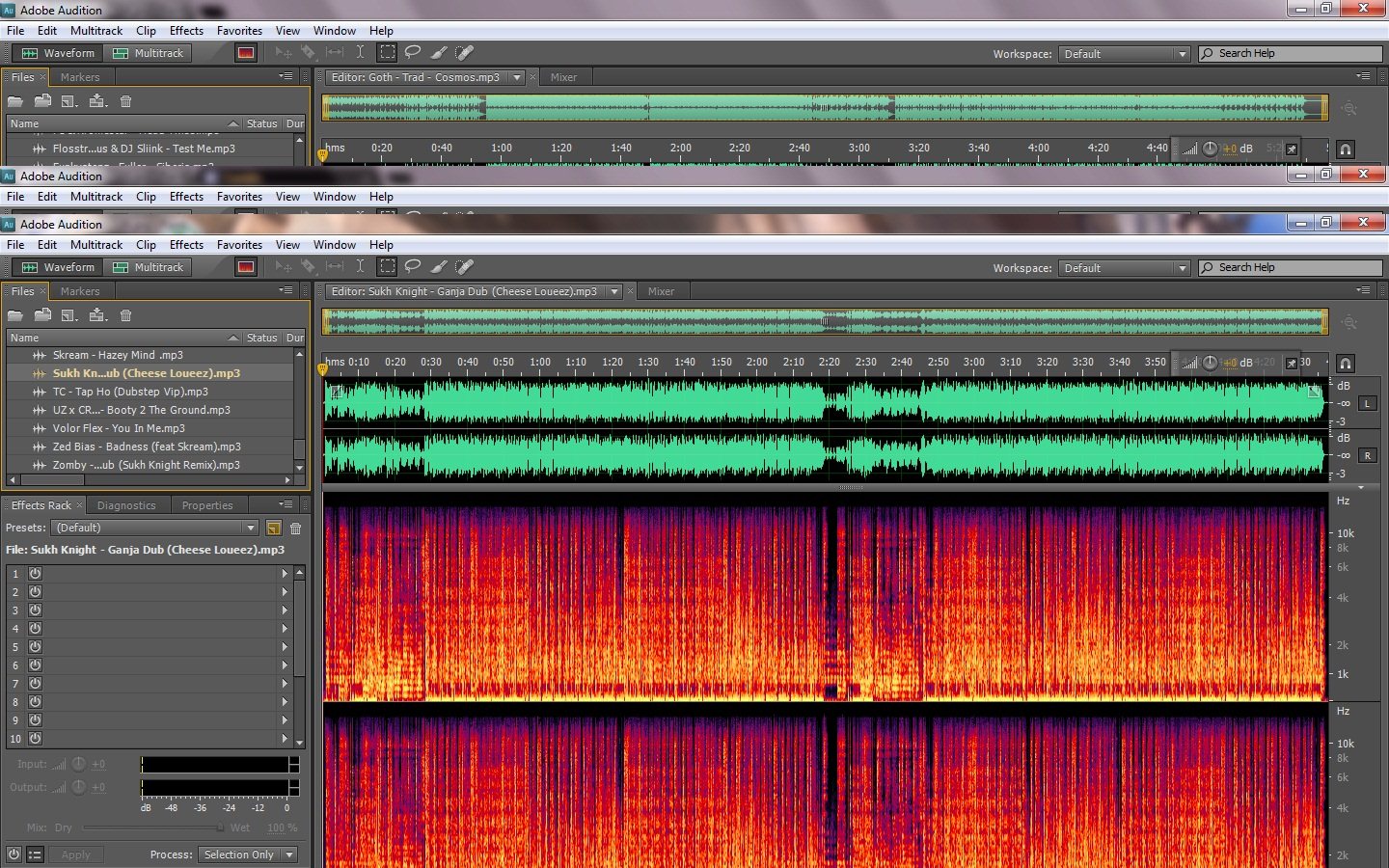
Task: Click trash icon in front window Files panel
Action: (125, 315)
